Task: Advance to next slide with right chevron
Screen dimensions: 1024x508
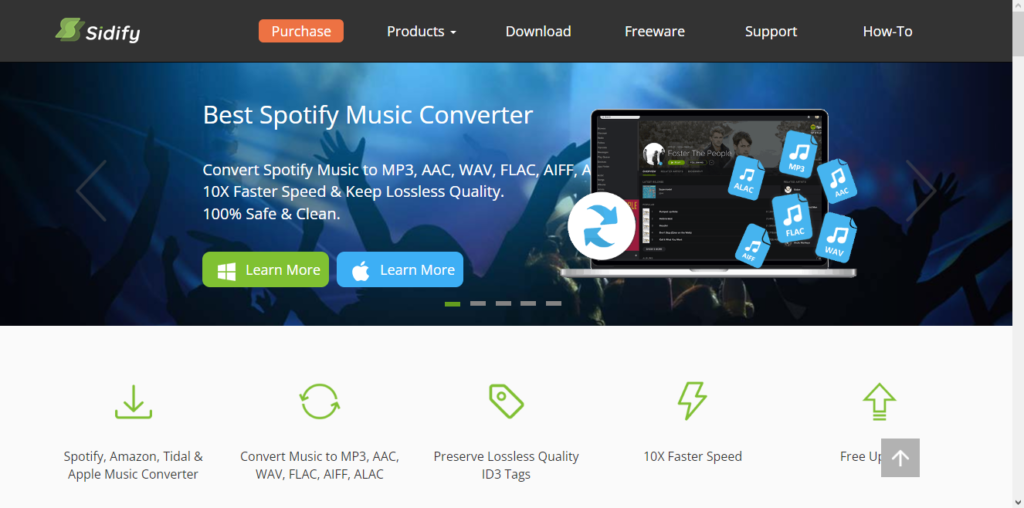Action: click(920, 191)
